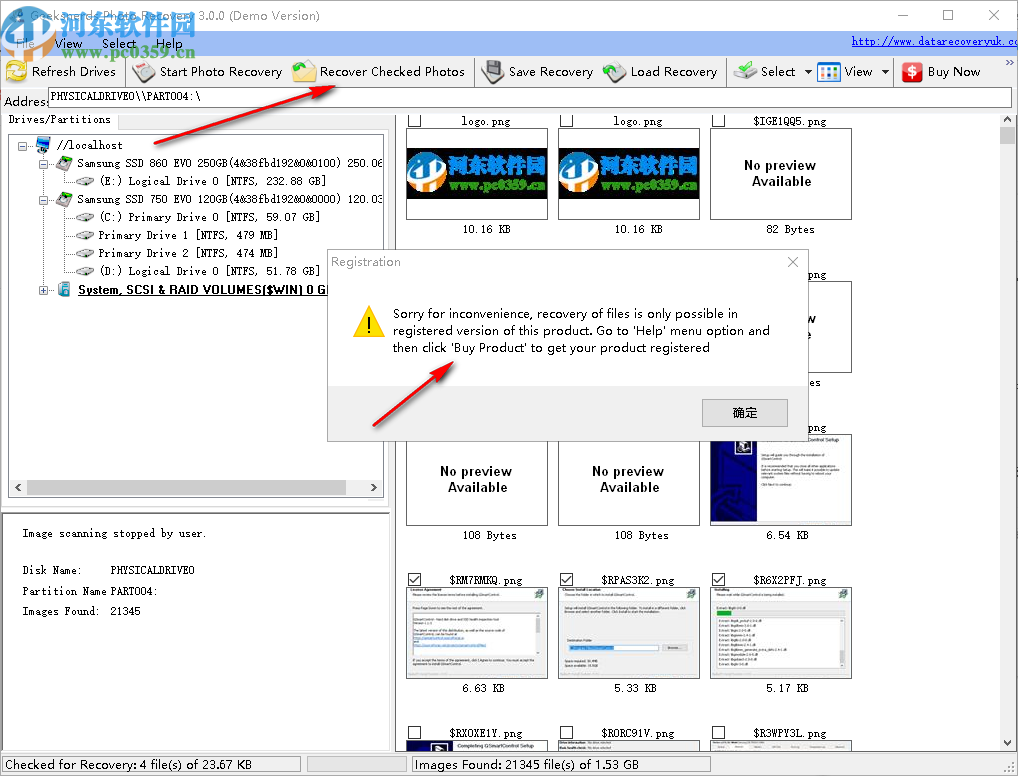Open the View dropdown arrow in toolbar
Image resolution: width=1018 pixels, height=776 pixels.
coord(885,72)
